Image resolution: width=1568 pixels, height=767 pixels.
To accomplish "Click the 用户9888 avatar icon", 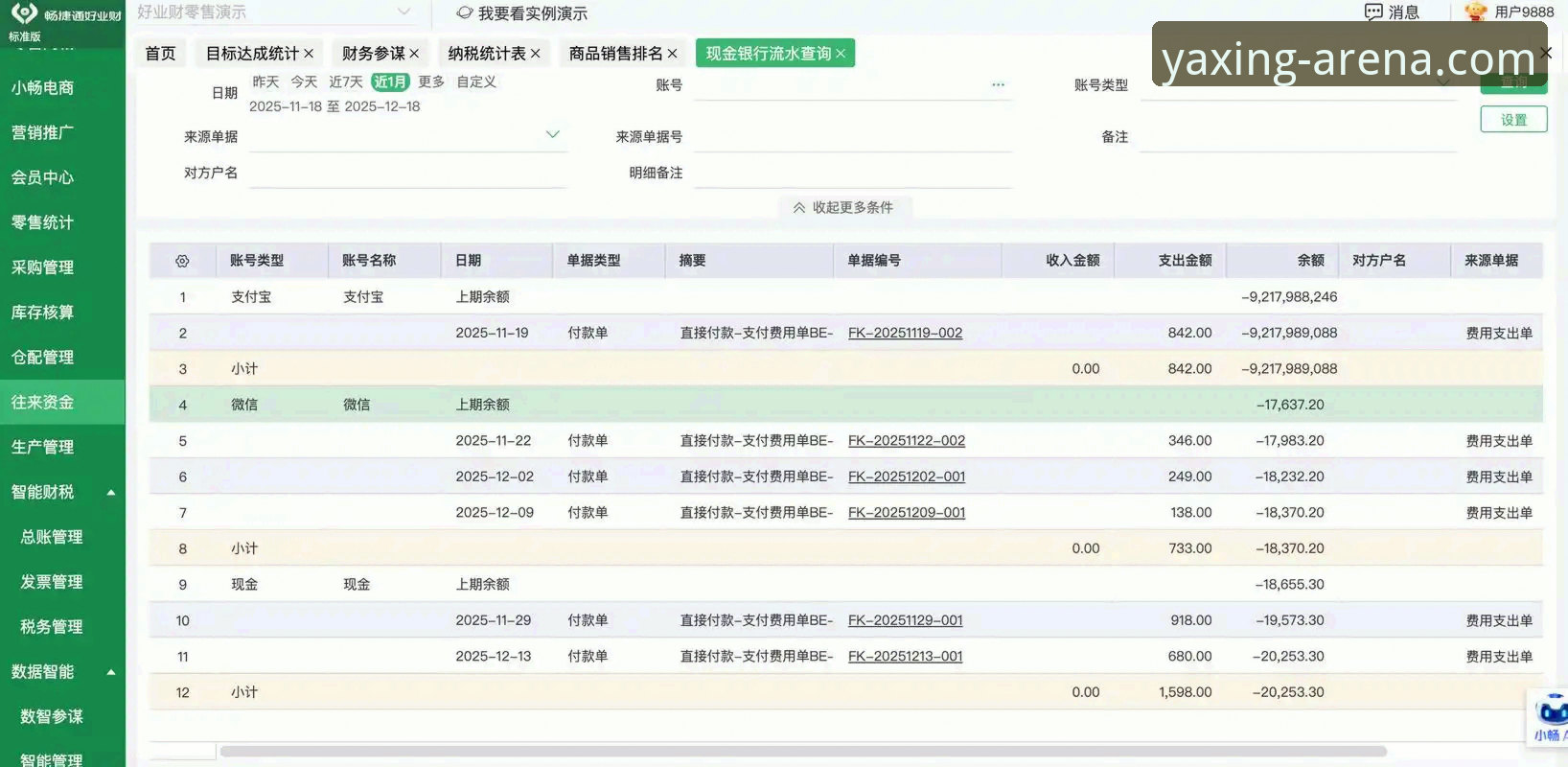I will [1476, 12].
